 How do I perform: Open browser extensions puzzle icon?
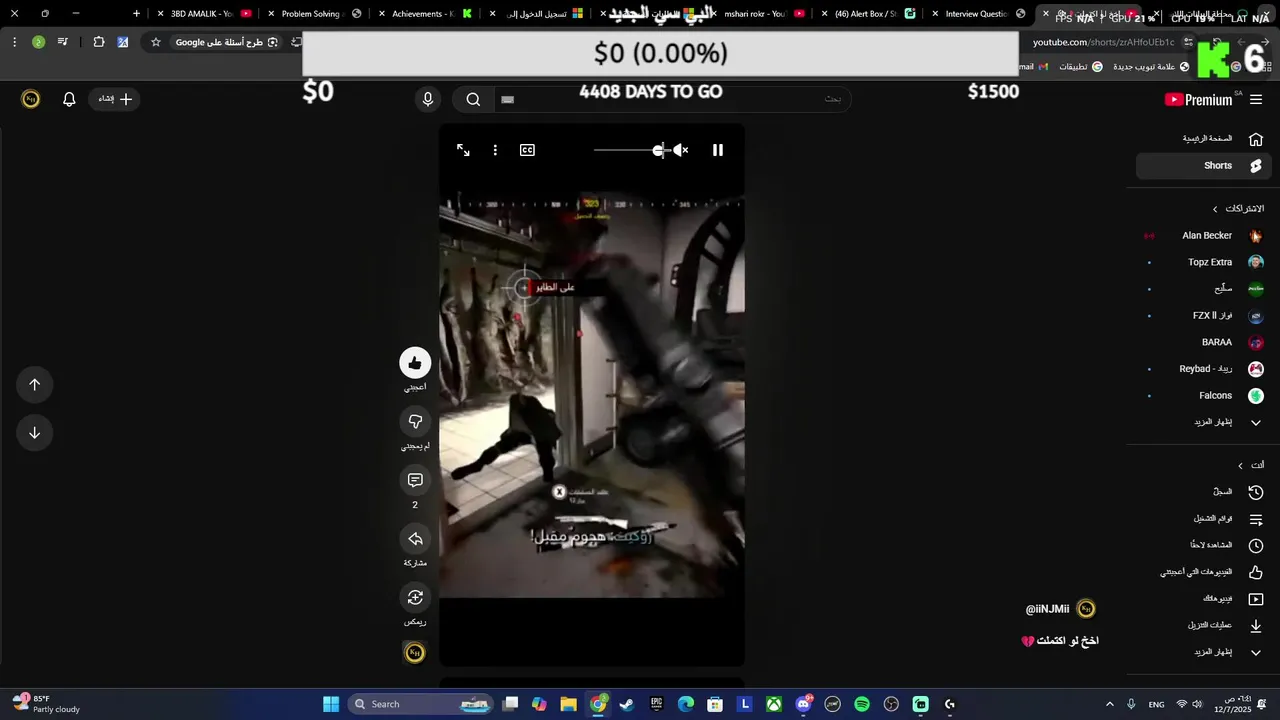98,42
